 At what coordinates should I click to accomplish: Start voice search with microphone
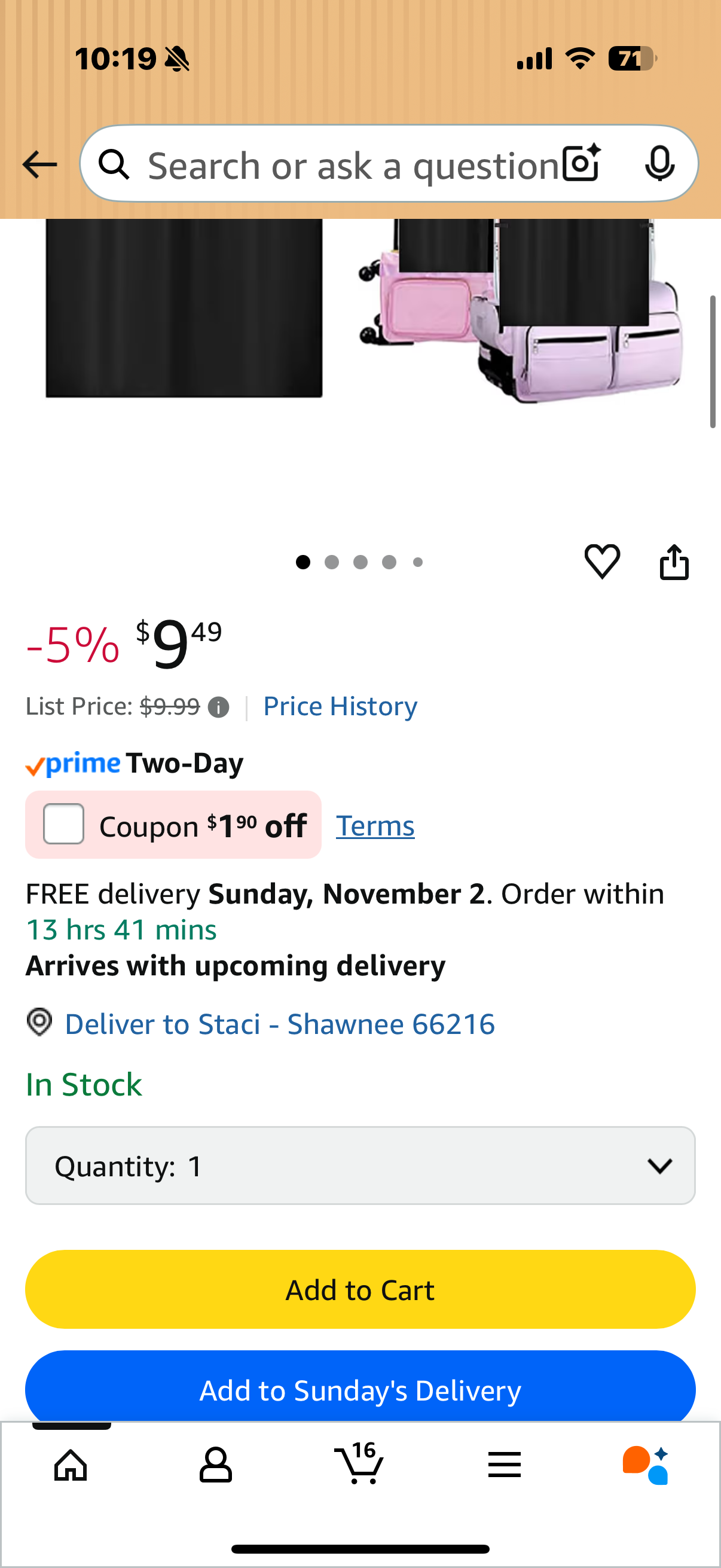(x=659, y=164)
